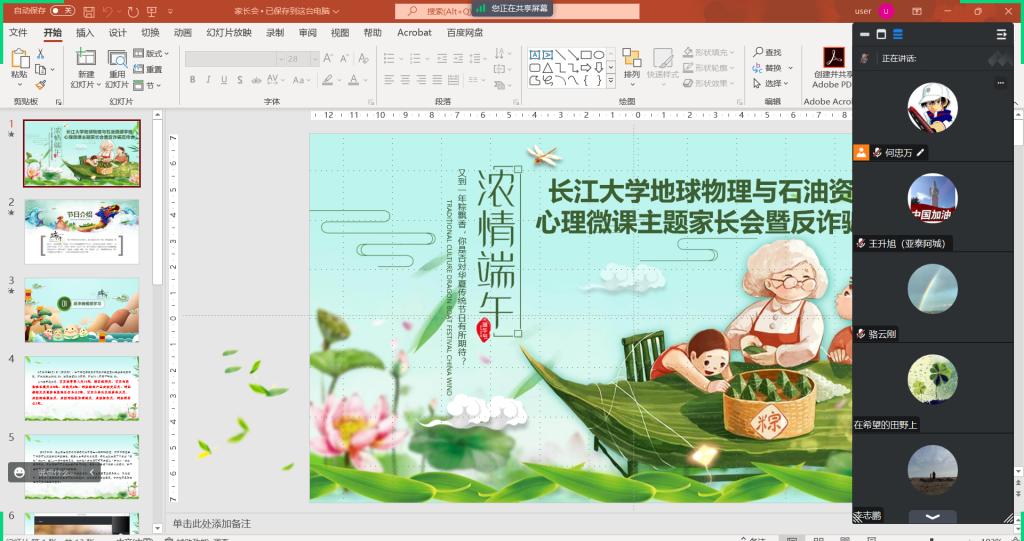Viewport: 1024px width, 541px height.
Task: Open the Customize Quick Access Toolbar dropdown
Action: pyautogui.click(x=170, y=11)
